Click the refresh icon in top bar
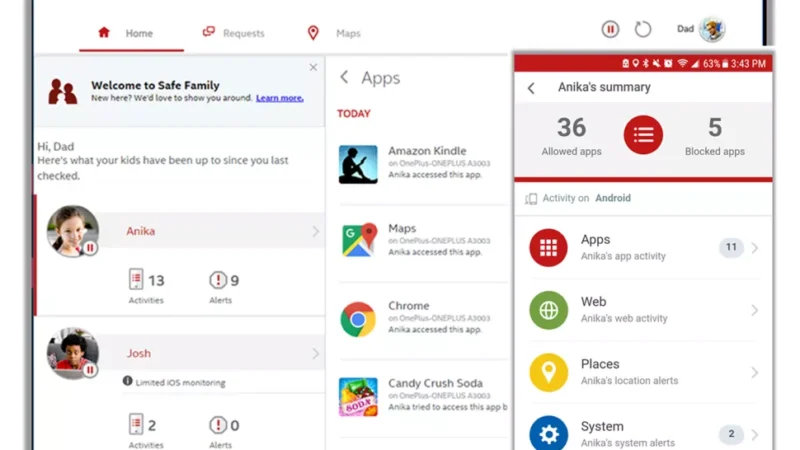The width and height of the screenshot is (800, 450). tap(643, 30)
